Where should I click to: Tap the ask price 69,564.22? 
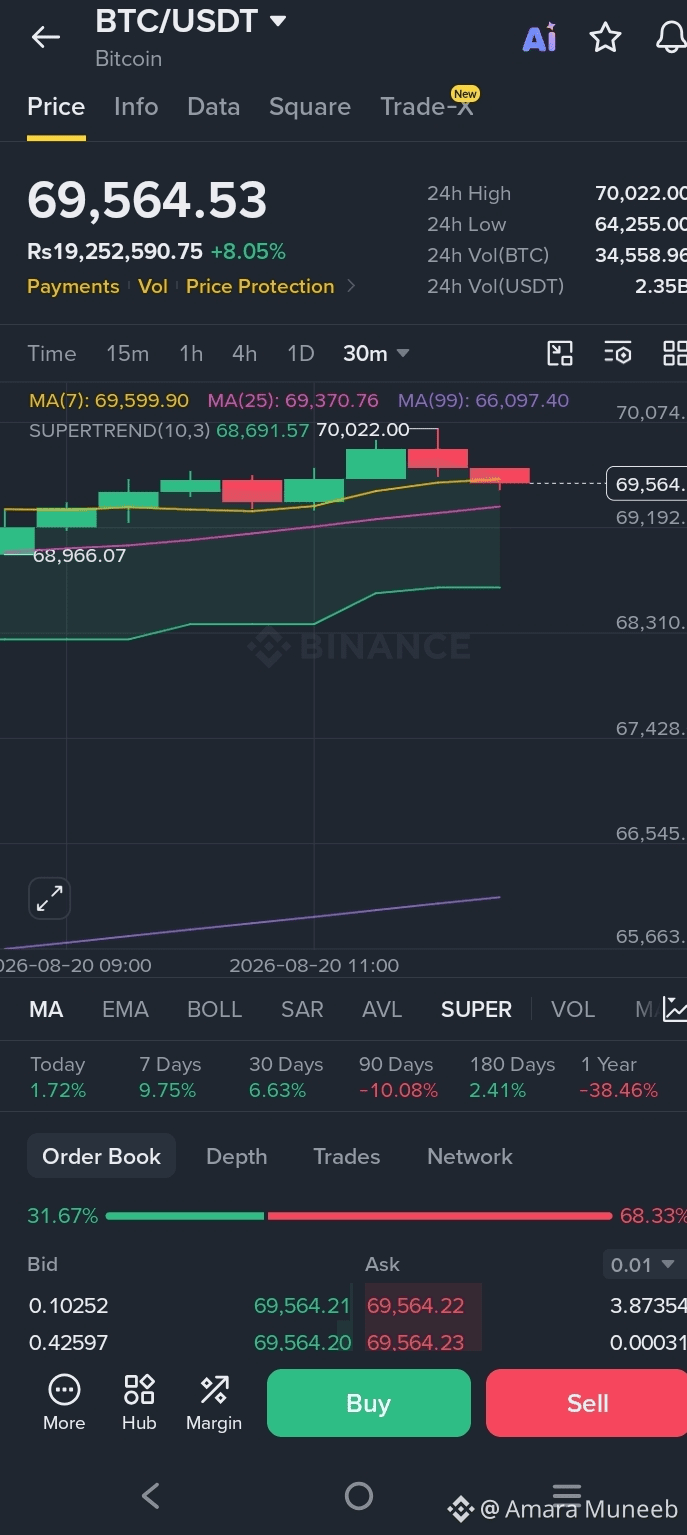point(415,1305)
